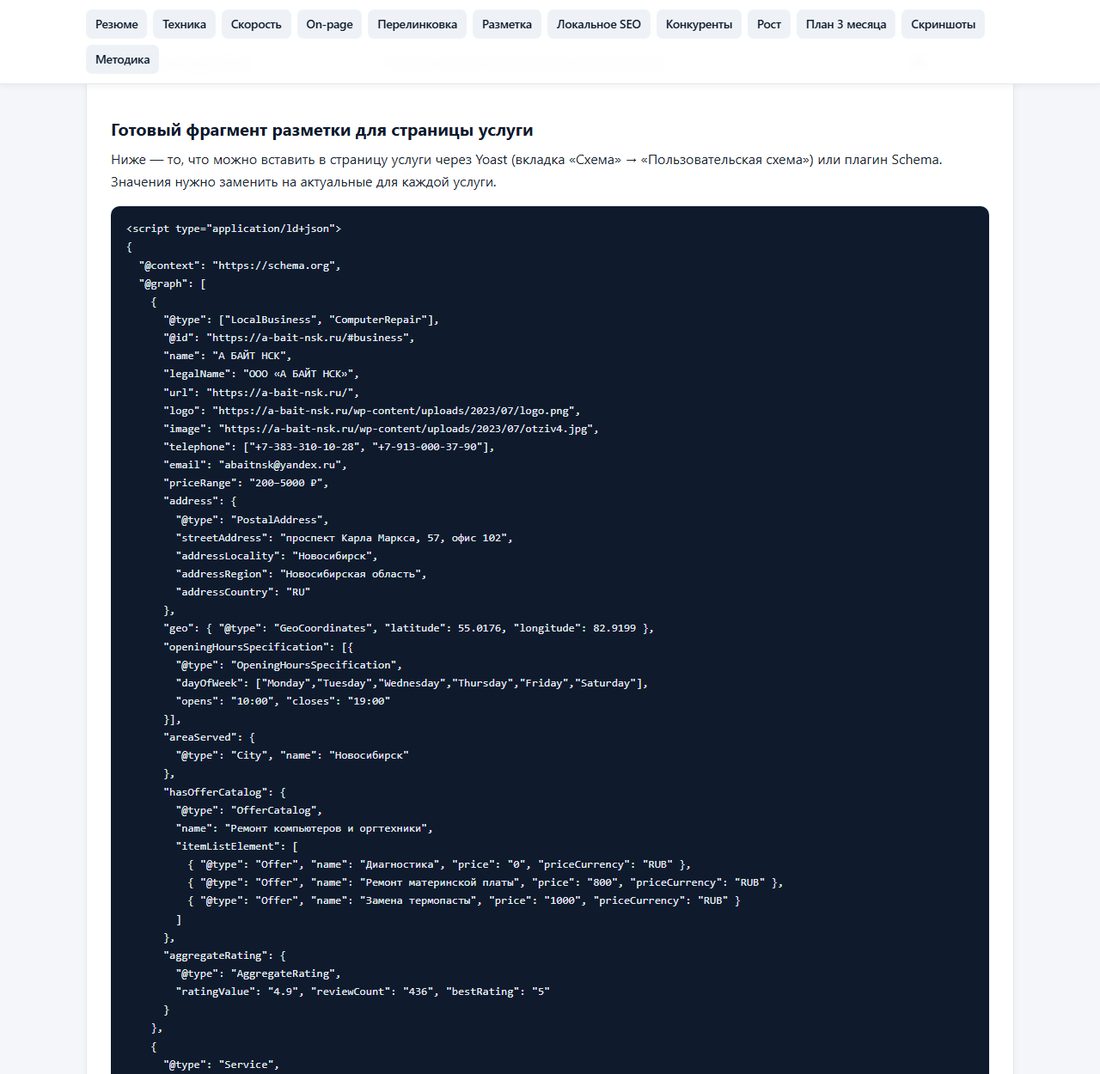1100x1074 pixels.
Task: Click the script type="application/ld+json" opening line
Action: [x=234, y=229]
